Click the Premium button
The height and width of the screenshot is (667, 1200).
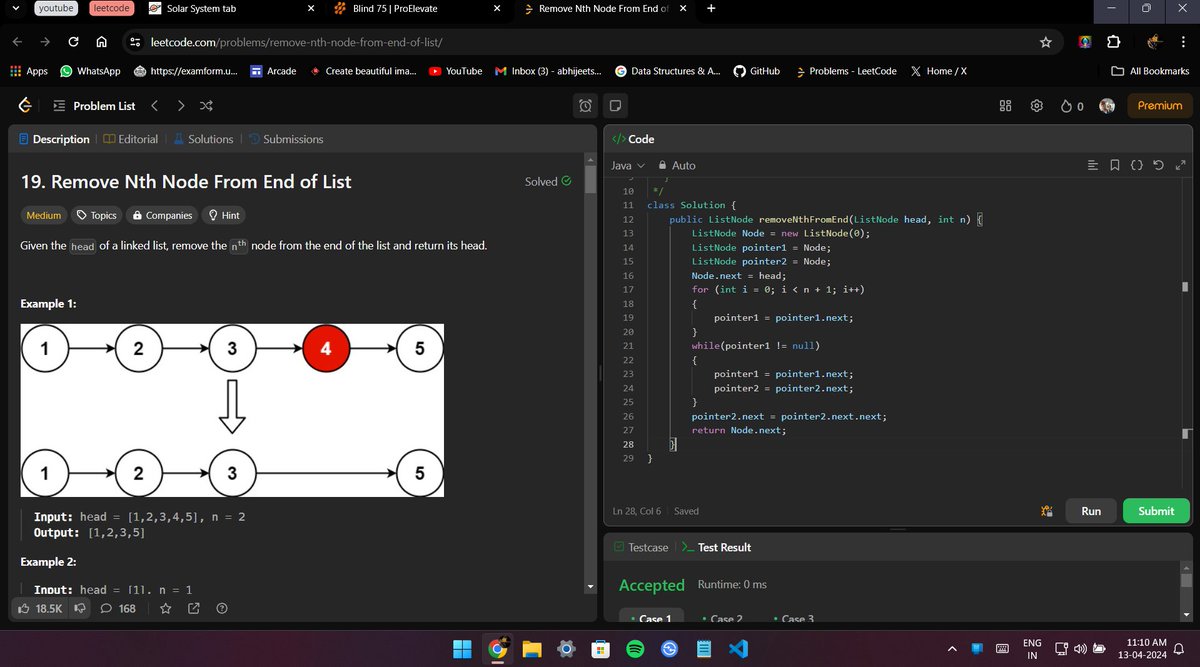1160,105
